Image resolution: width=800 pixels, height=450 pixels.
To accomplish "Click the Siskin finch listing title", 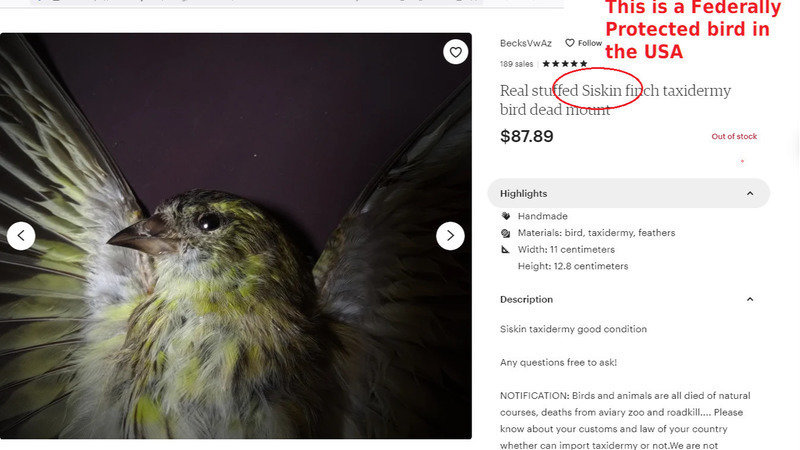I will (615, 100).
